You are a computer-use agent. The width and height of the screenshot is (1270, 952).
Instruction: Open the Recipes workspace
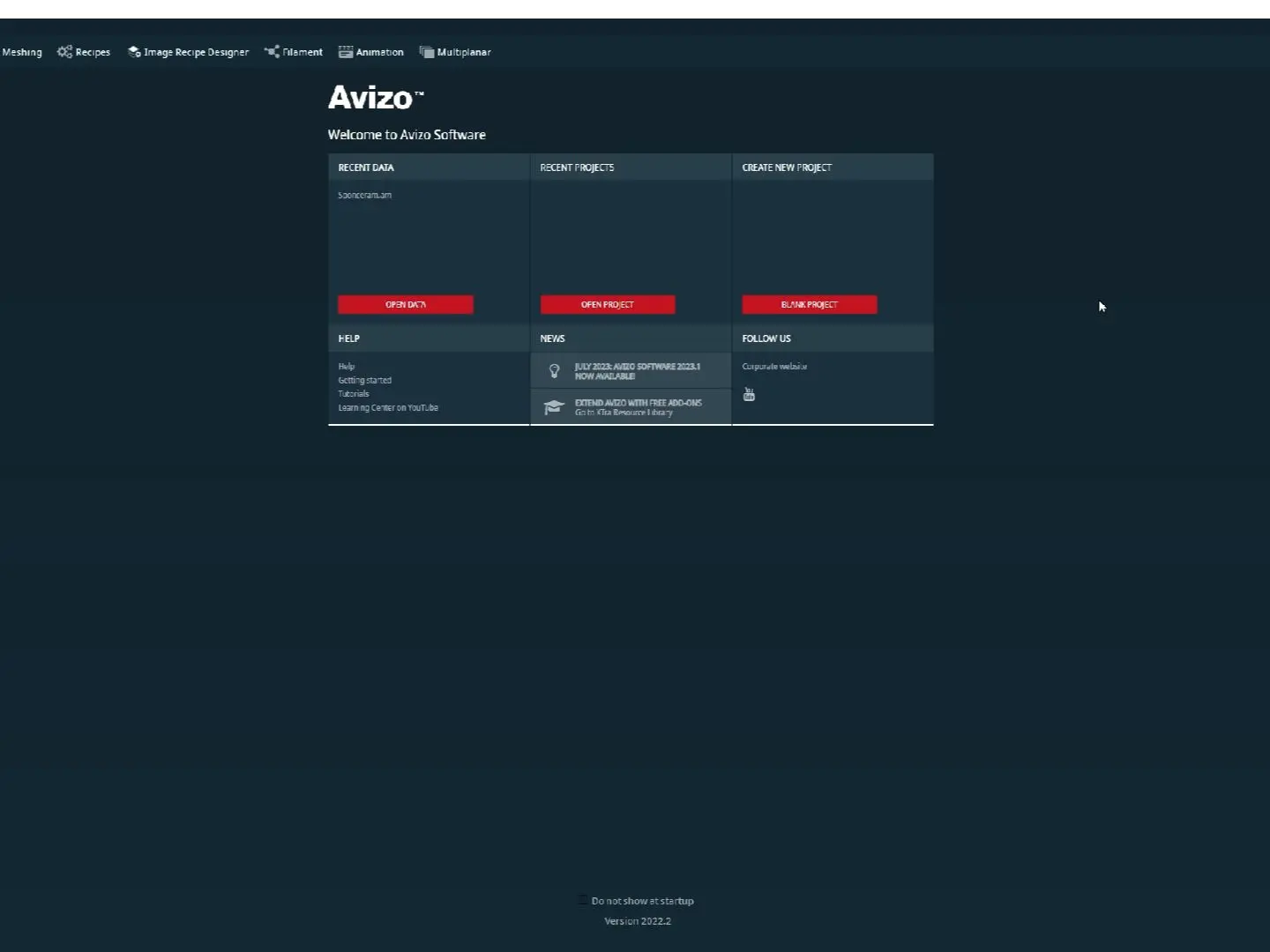pos(84,52)
